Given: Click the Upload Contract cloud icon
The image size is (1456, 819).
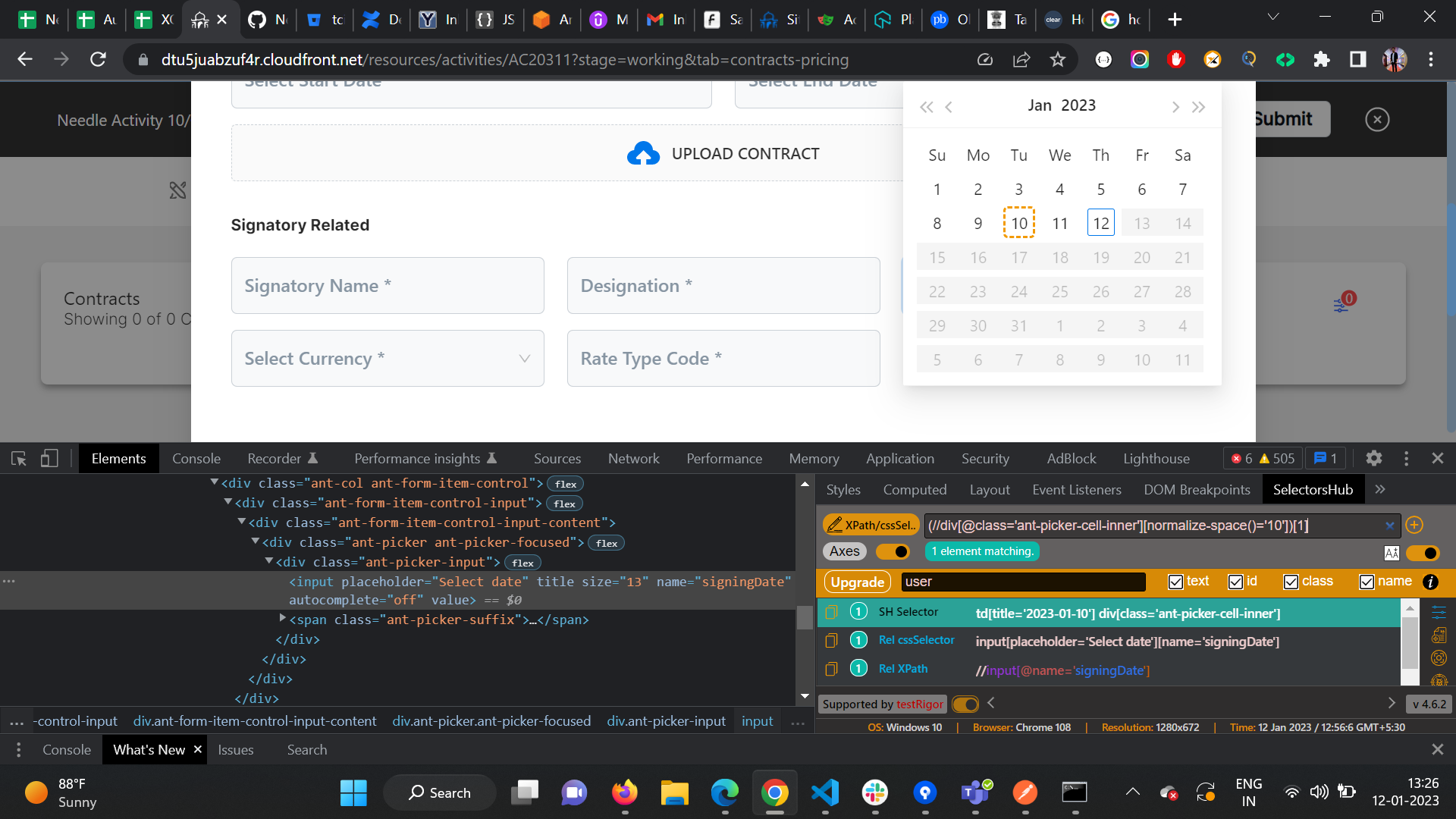Looking at the screenshot, I should click(x=644, y=152).
